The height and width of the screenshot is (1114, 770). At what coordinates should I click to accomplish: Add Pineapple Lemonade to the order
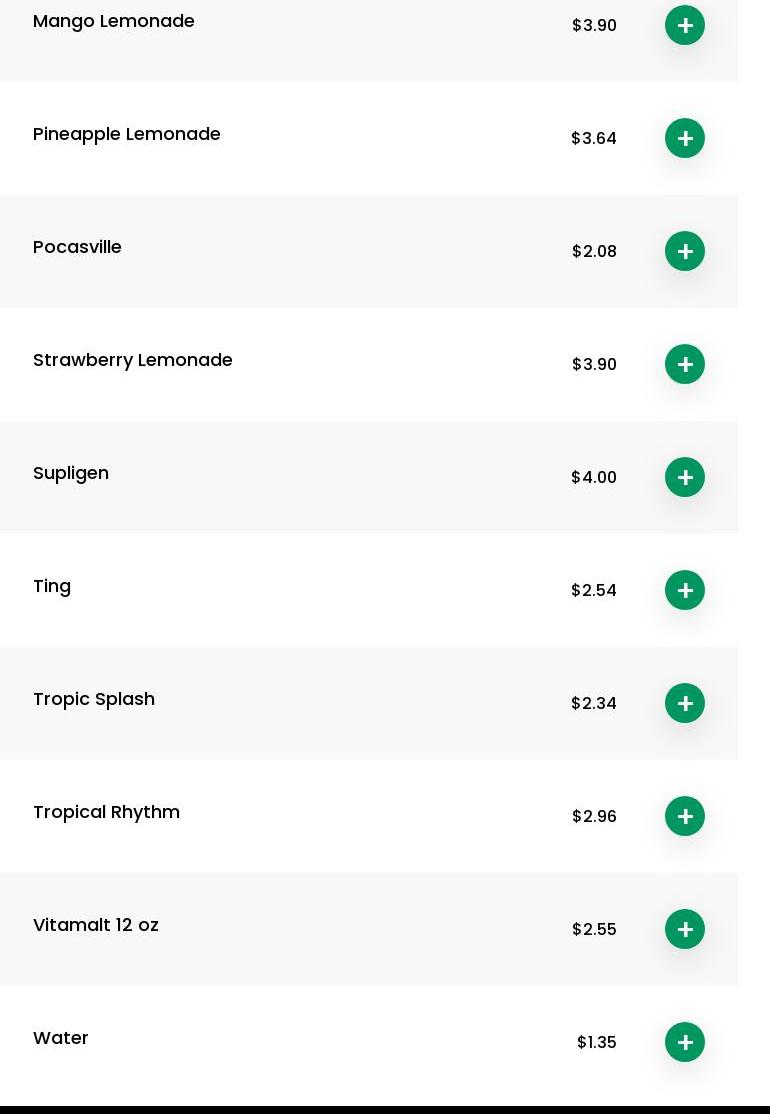point(685,138)
